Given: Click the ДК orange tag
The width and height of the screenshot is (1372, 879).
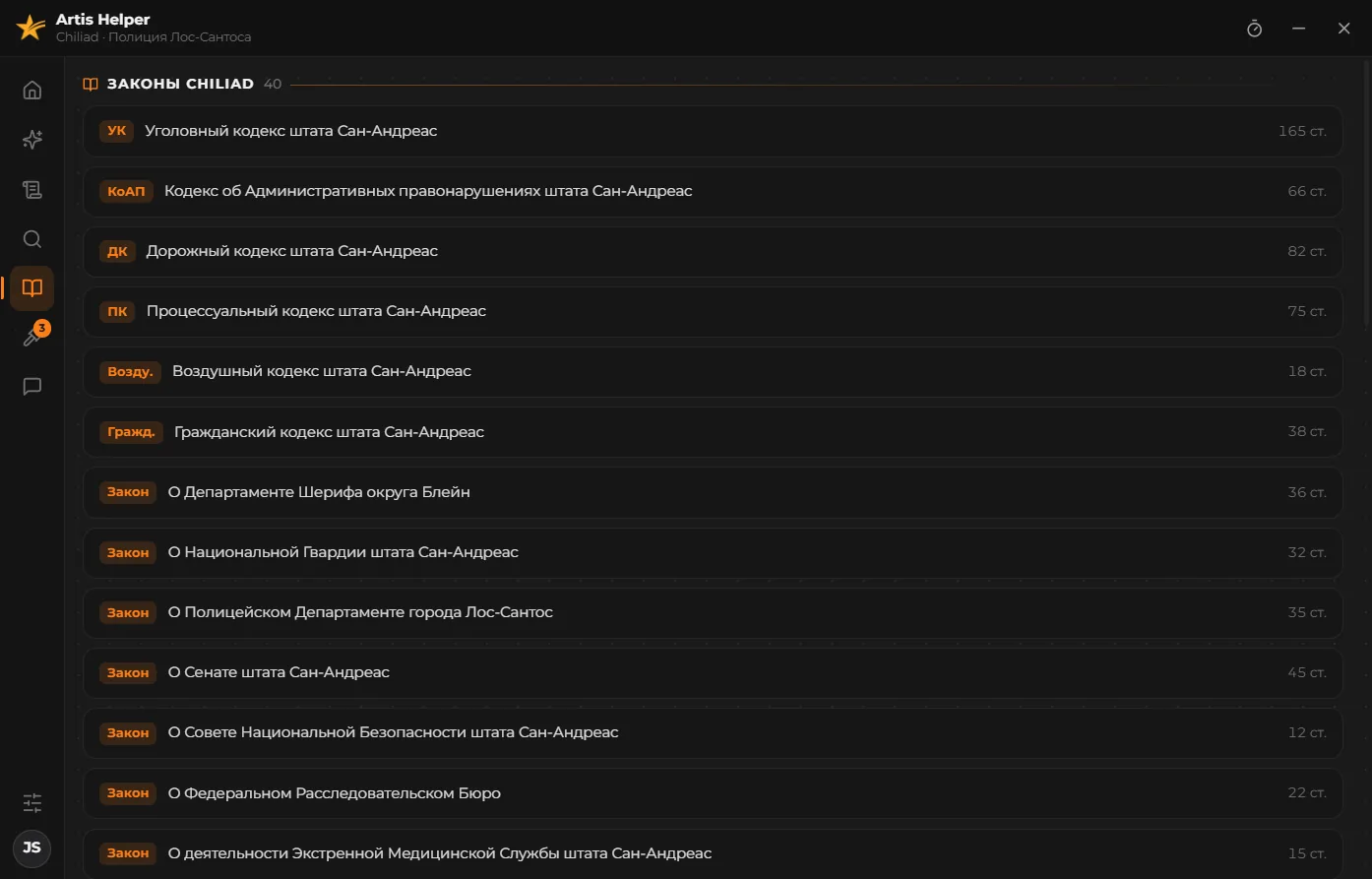Looking at the screenshot, I should 117,251.
